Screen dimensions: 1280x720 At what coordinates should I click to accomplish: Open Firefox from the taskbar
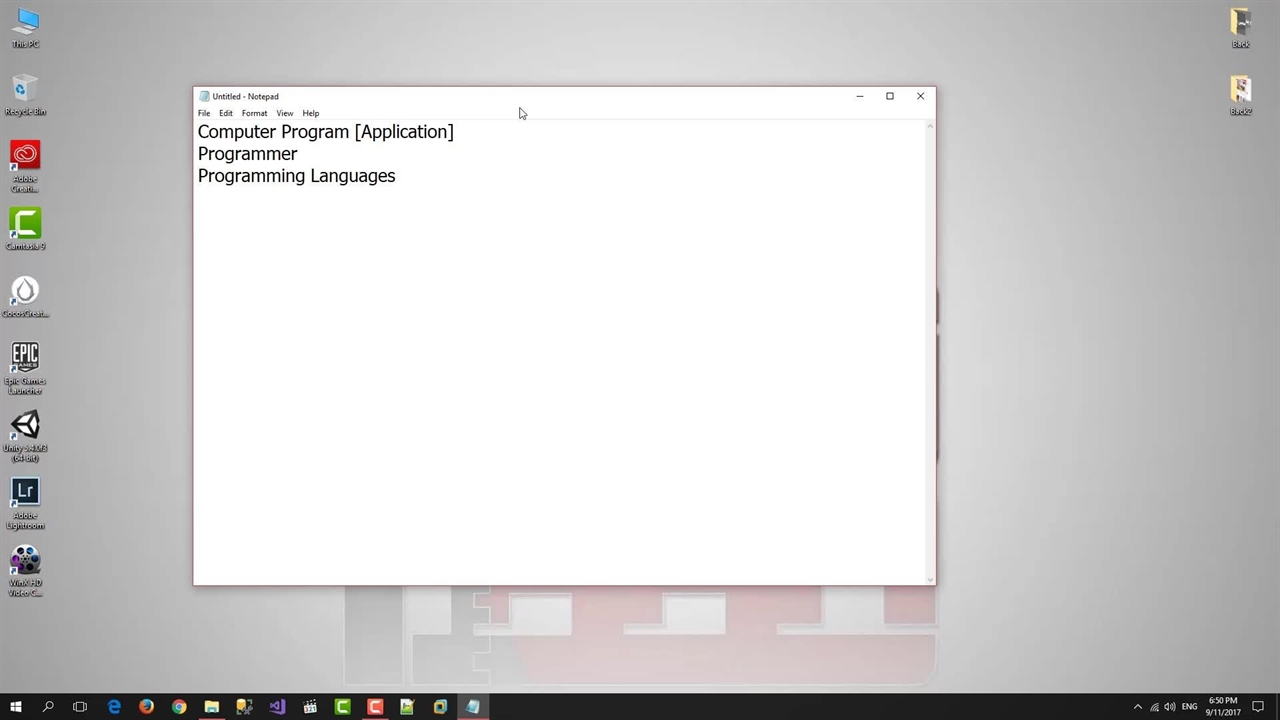click(146, 707)
